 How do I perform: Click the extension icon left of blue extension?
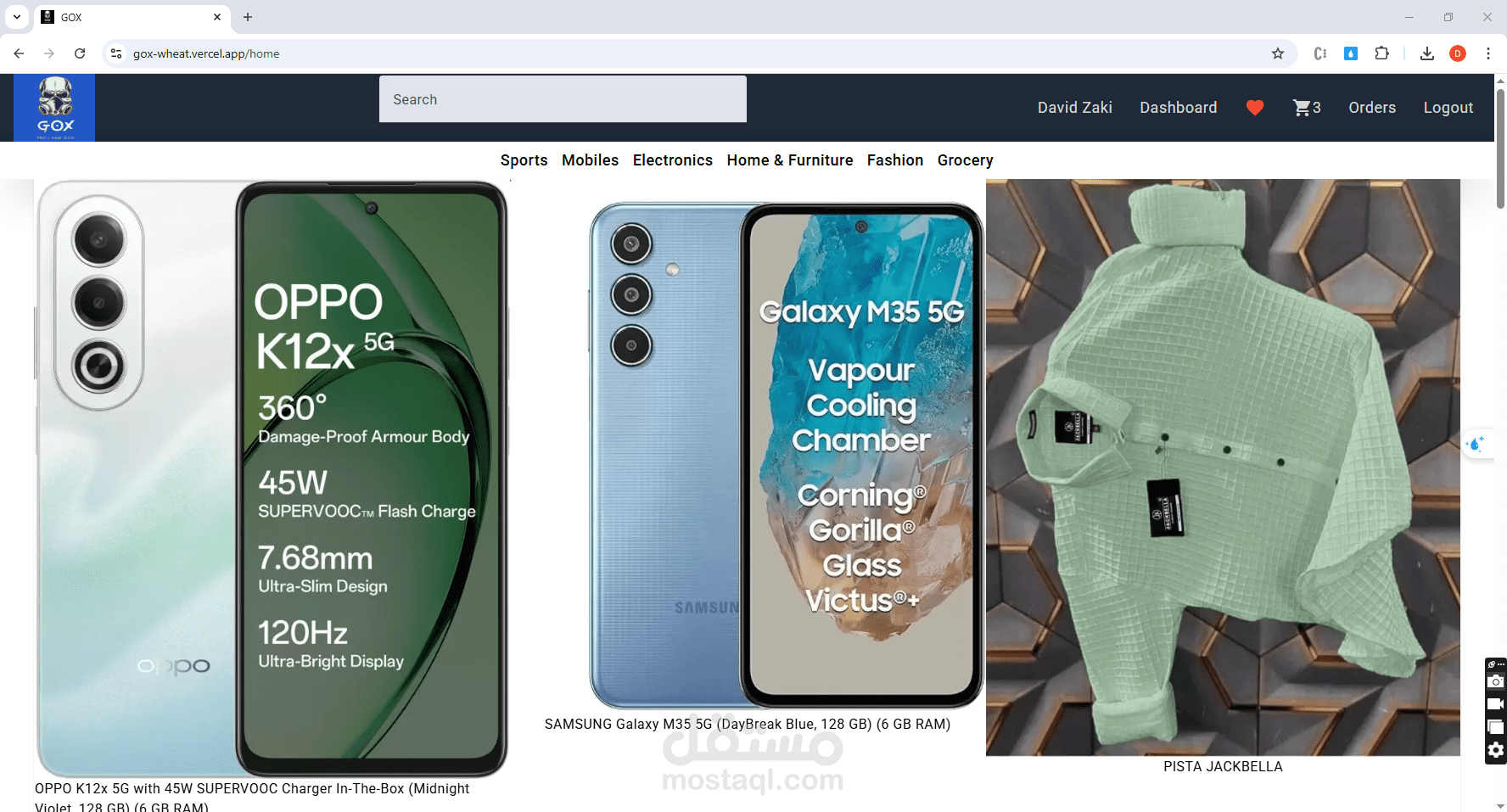pos(1320,53)
